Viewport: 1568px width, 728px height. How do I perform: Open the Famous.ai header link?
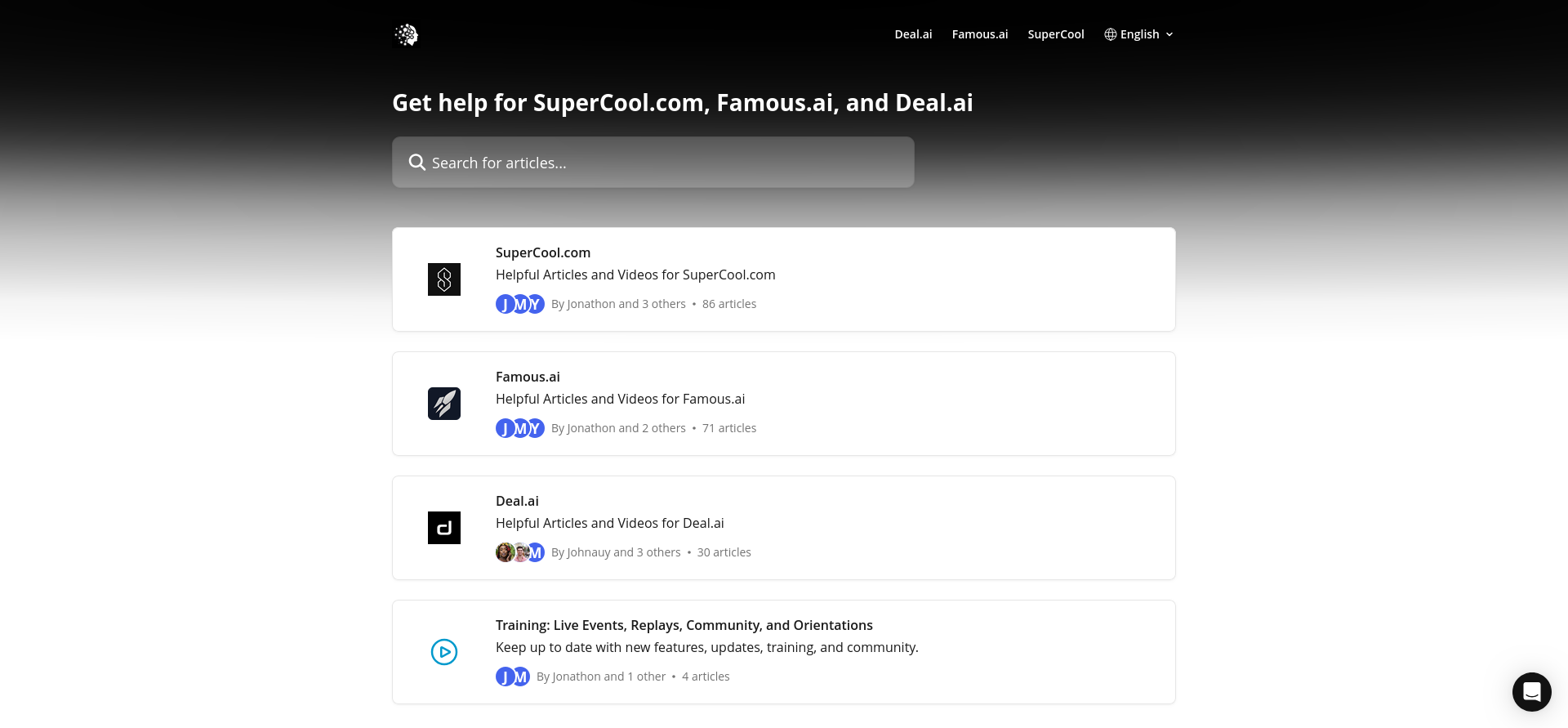980,34
